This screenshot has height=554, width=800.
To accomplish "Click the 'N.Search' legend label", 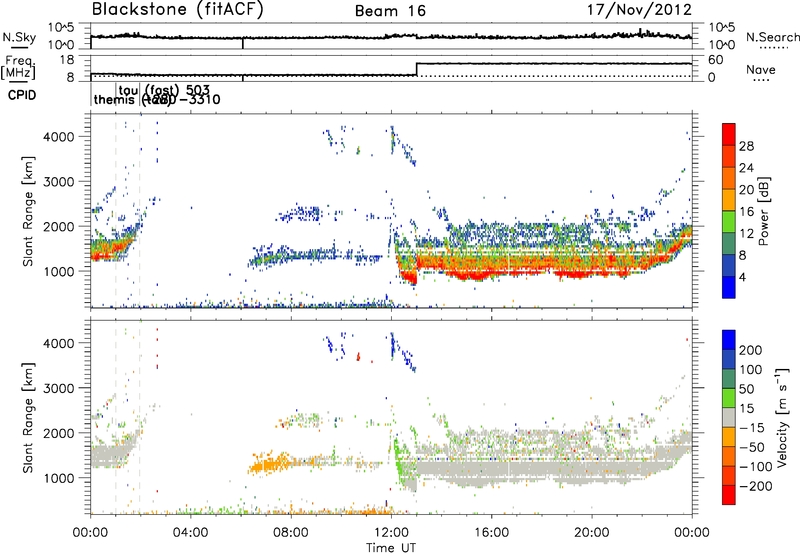I will (772, 37).
